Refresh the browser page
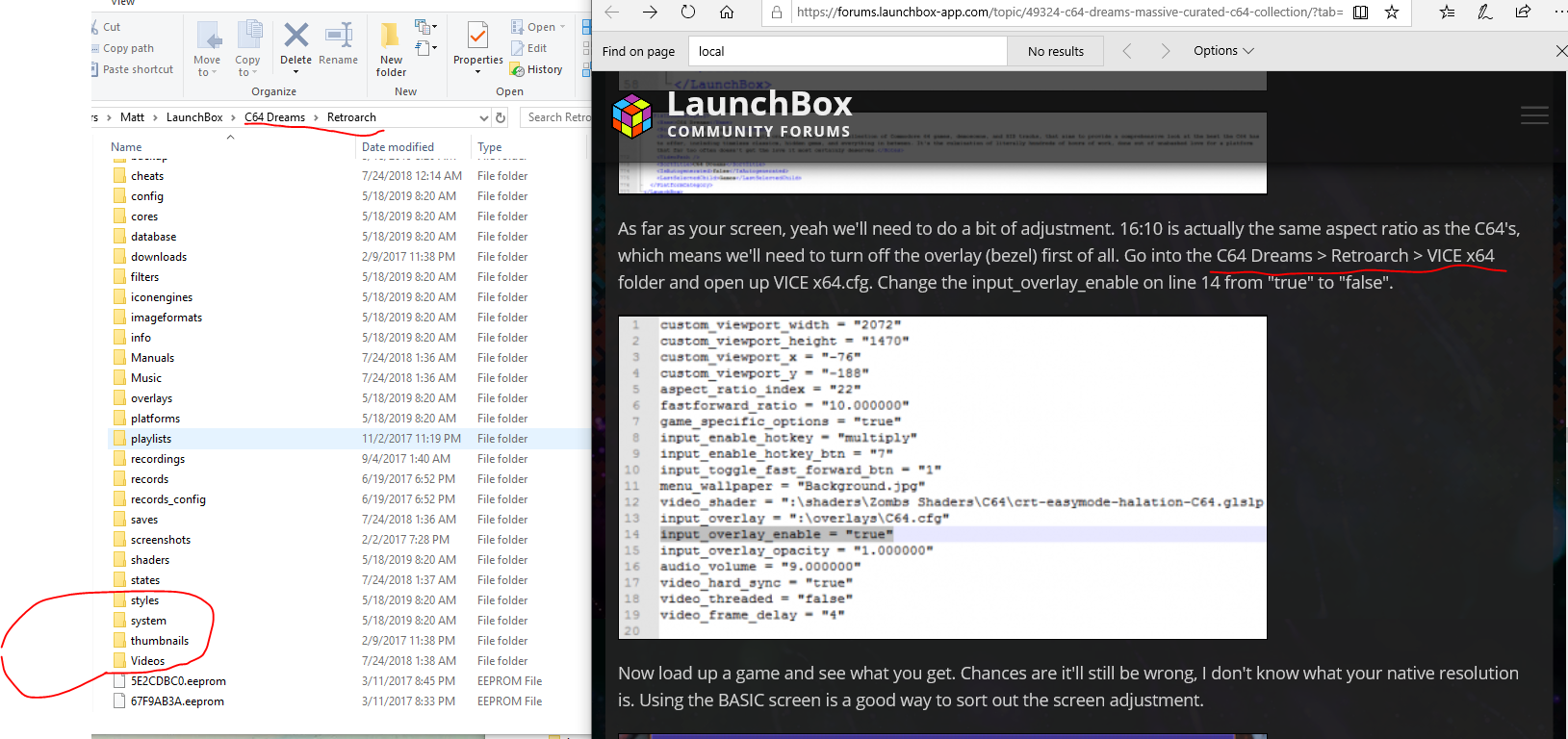Image resolution: width=1568 pixels, height=739 pixels. tap(688, 12)
